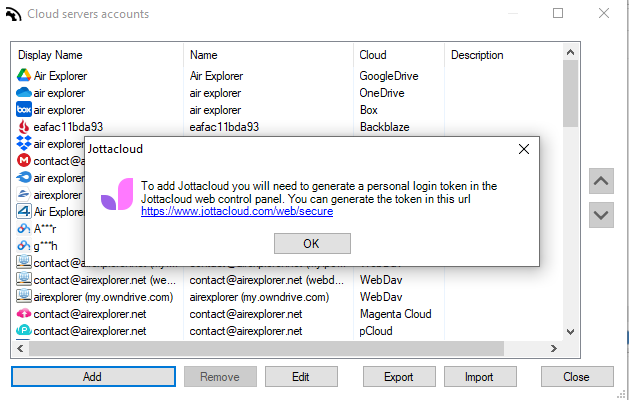This screenshot has height=400, width=629.
Task: Click the OneDrive cloud icon
Action: (24, 93)
